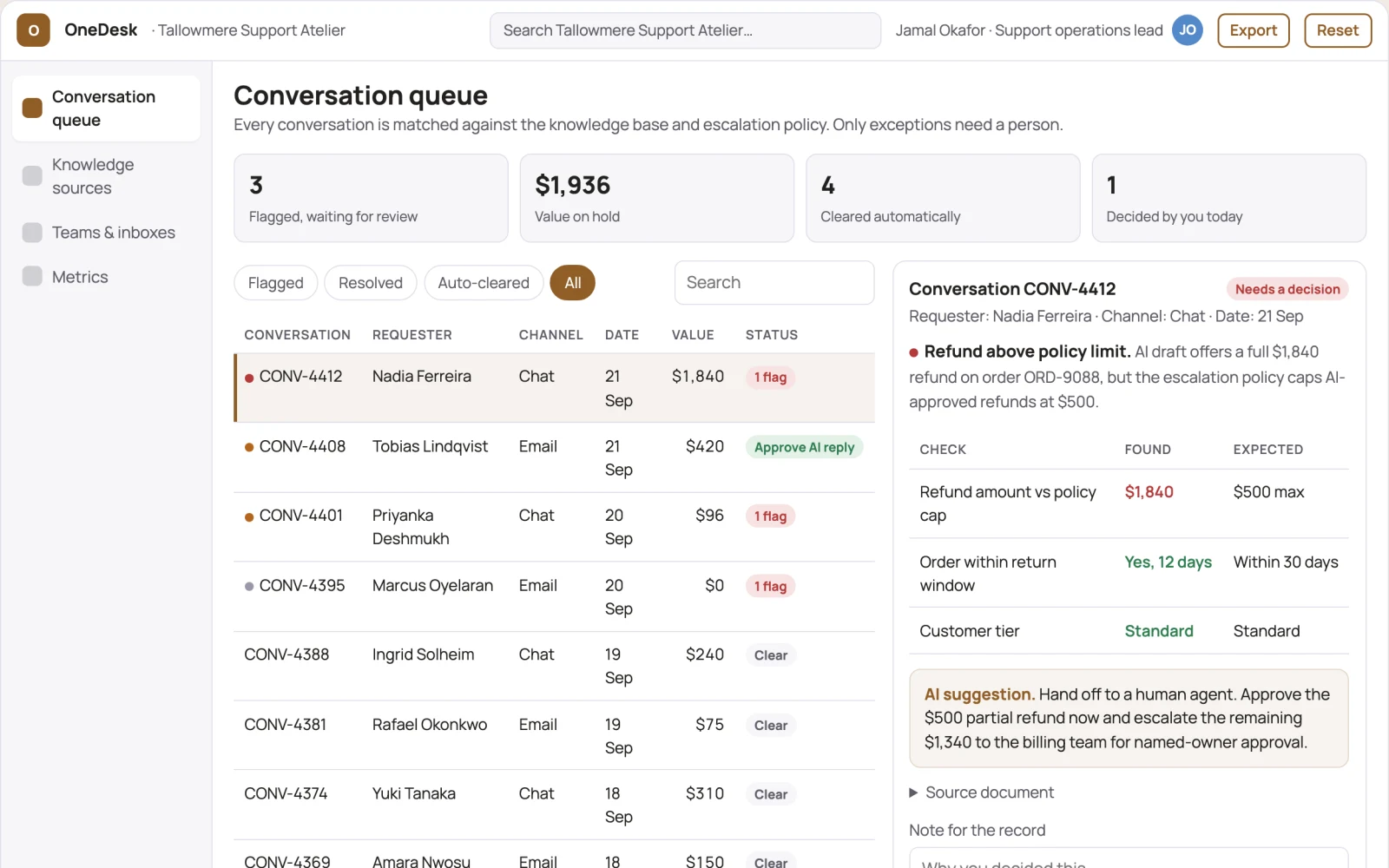
Task: Click the Reset button
Action: pos(1338,30)
